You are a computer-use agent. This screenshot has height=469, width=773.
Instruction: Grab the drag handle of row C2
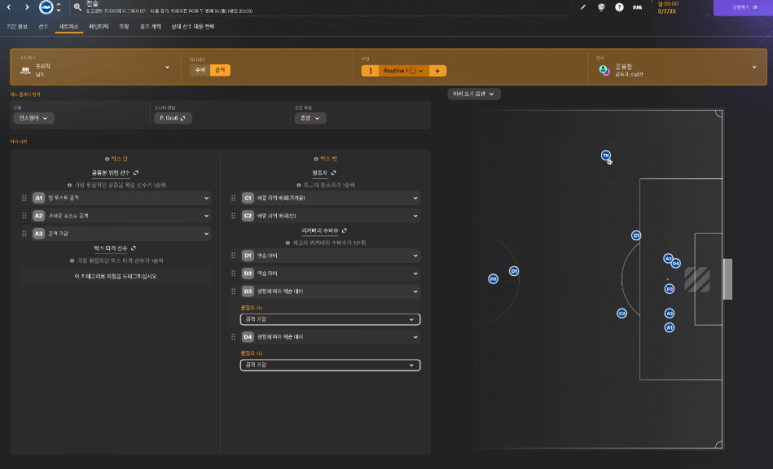tap(233, 216)
